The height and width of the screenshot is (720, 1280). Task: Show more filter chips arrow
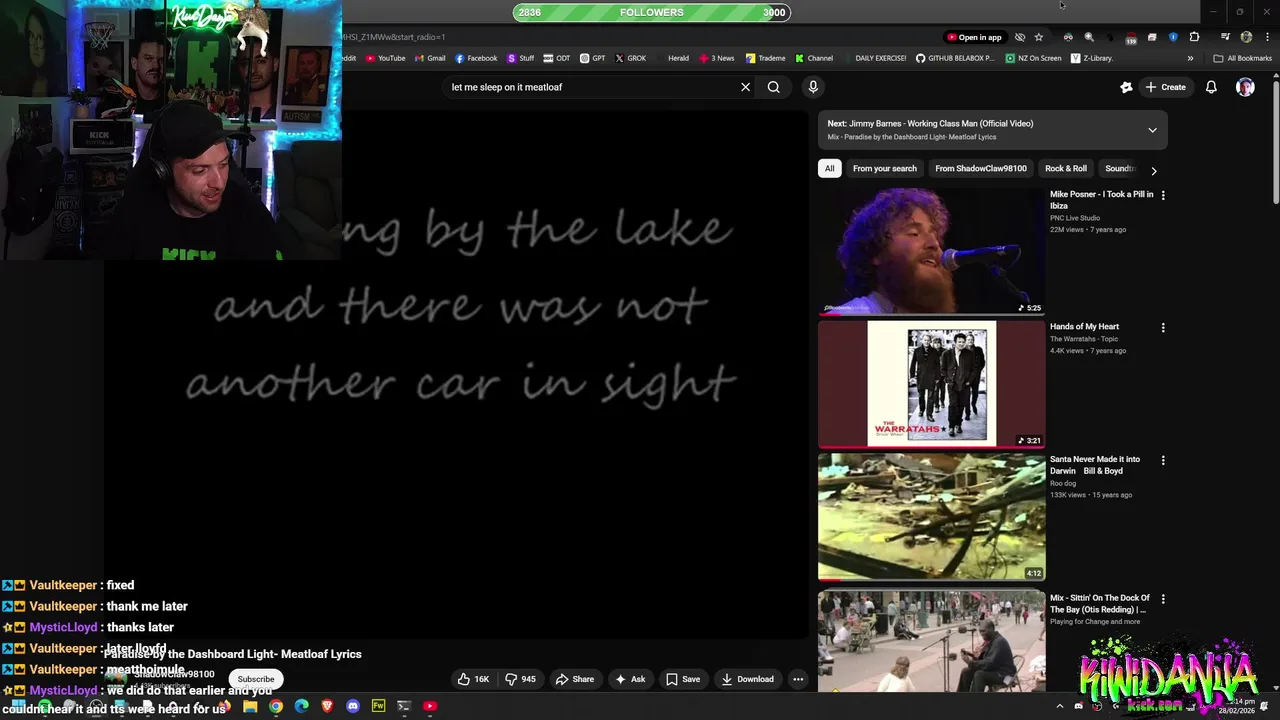click(x=1153, y=170)
